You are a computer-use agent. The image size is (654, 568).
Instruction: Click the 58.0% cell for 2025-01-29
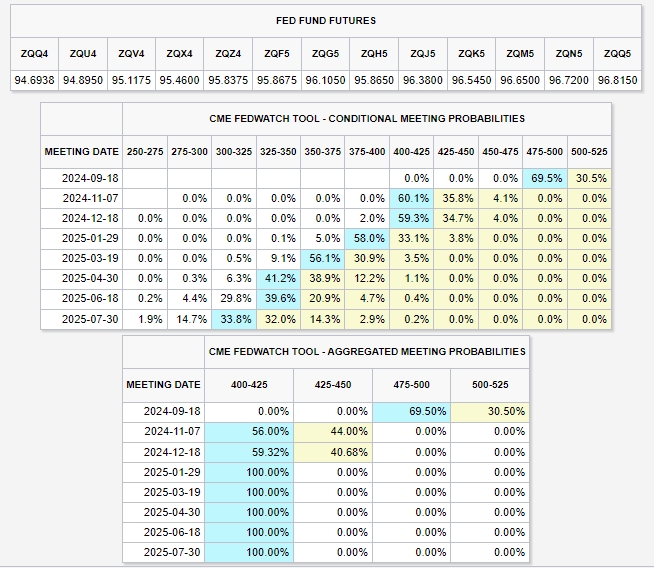click(369, 239)
